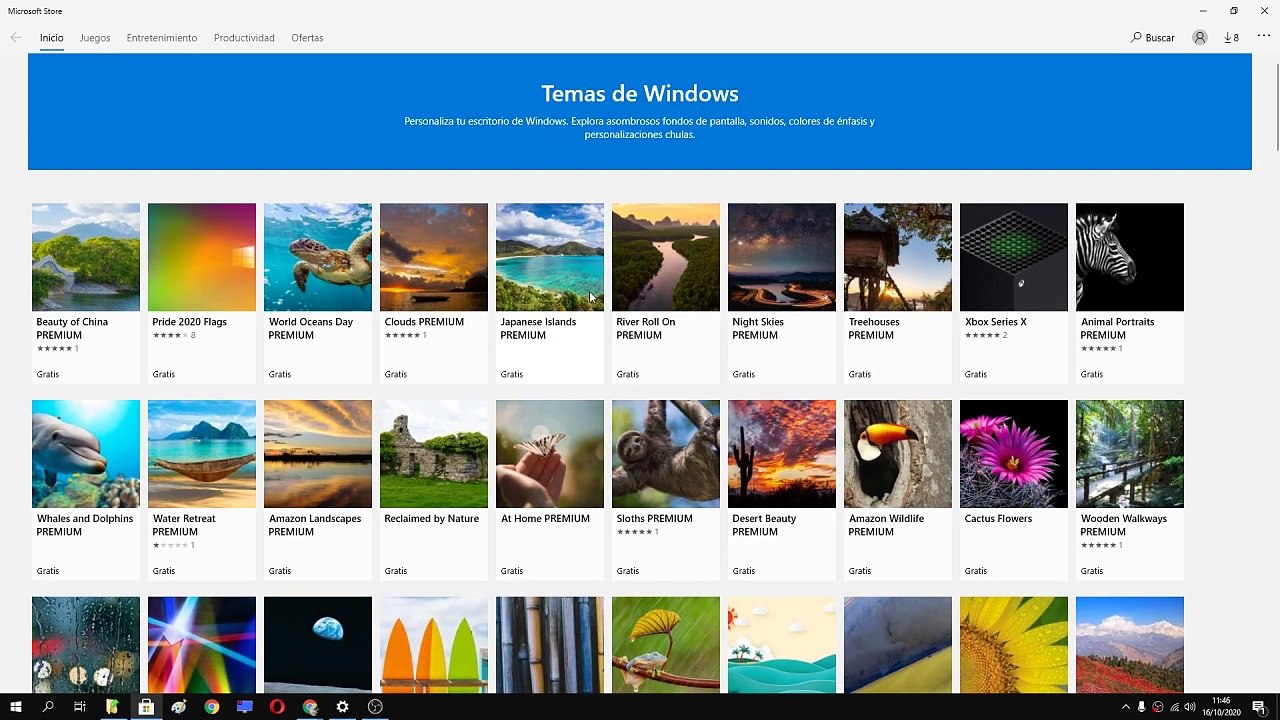
Task: Open the Xbox Series X theme thumbnail
Action: click(1014, 257)
